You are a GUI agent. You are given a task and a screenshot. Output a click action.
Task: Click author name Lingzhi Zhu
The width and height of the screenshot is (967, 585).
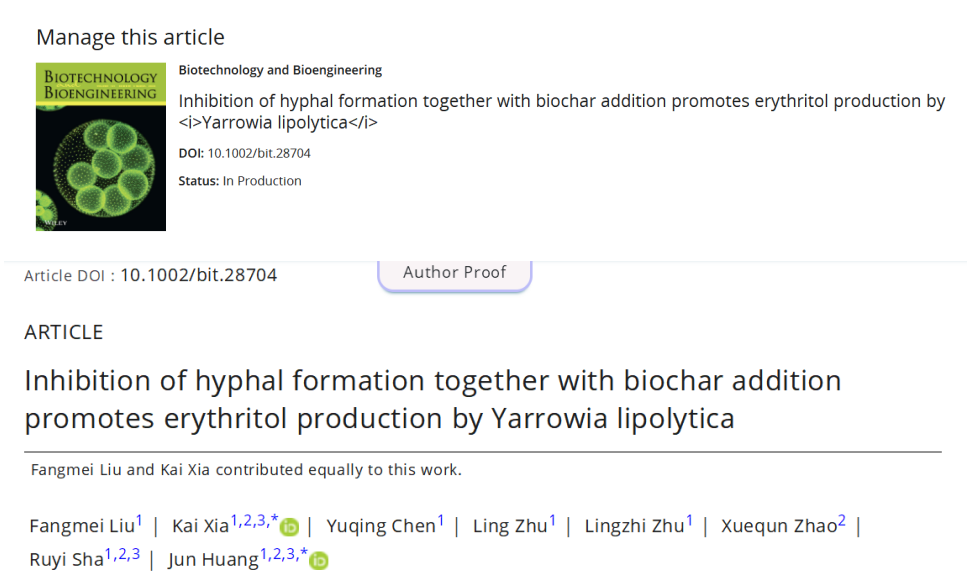click(634, 527)
